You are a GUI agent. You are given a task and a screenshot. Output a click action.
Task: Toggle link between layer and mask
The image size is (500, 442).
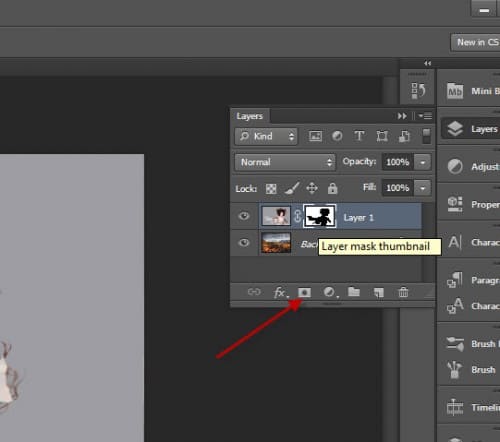[297, 216]
